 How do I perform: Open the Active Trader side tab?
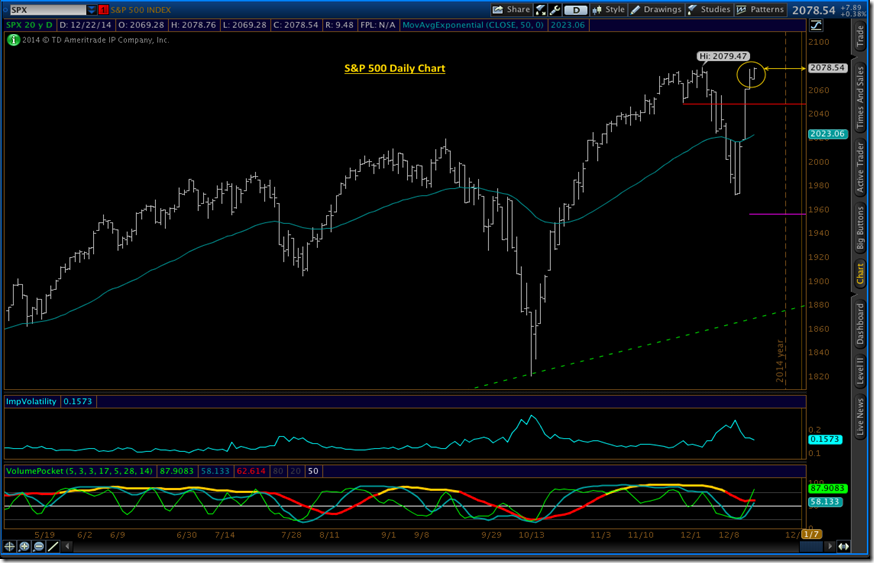860,168
